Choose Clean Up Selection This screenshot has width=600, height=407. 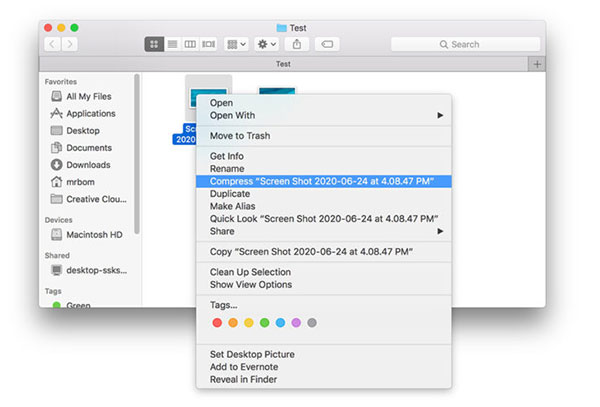324,272
